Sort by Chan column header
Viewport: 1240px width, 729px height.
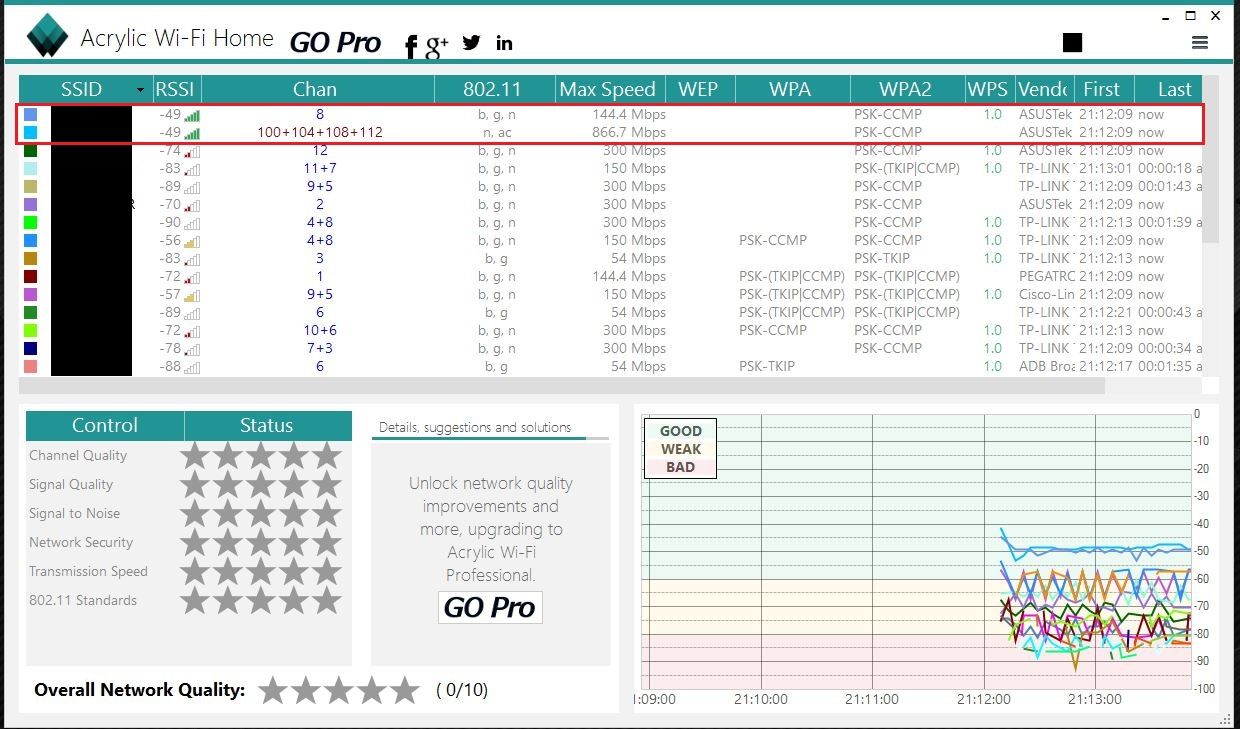(315, 89)
